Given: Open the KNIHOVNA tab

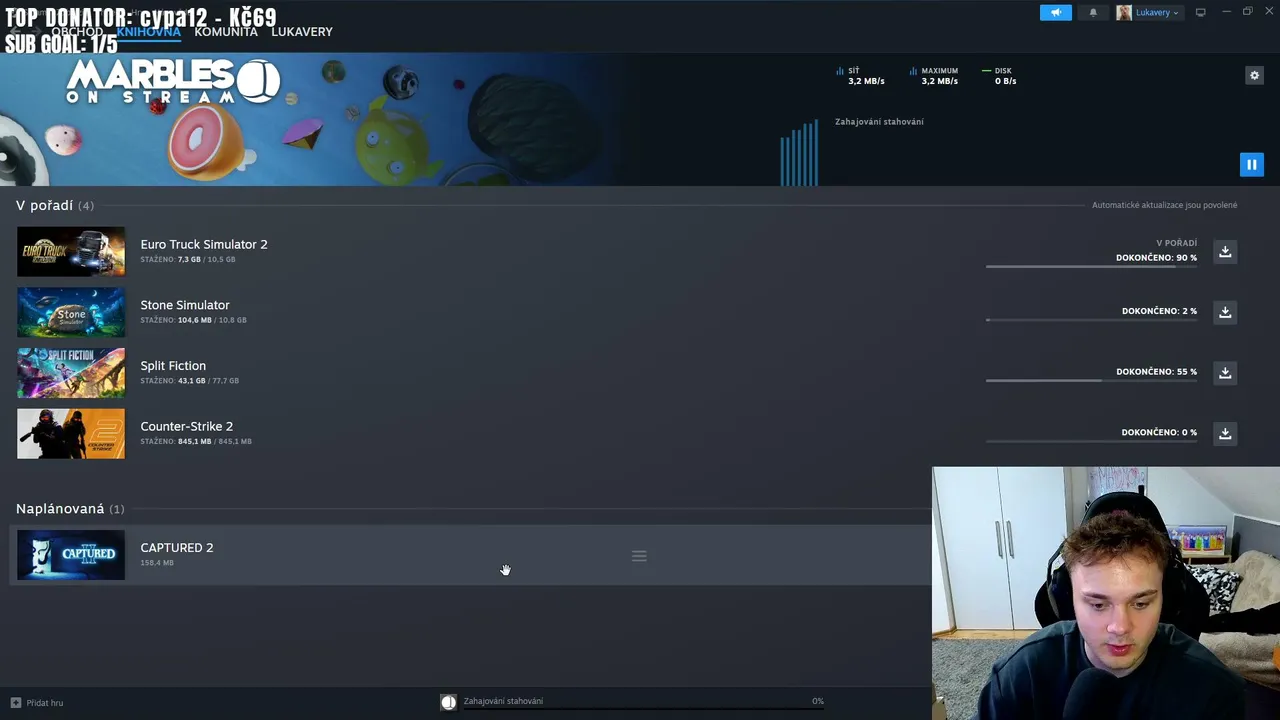Looking at the screenshot, I should pyautogui.click(x=148, y=32).
